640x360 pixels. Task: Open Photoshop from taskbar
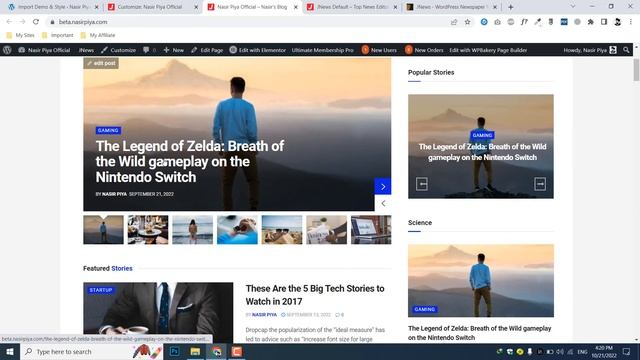point(174,351)
